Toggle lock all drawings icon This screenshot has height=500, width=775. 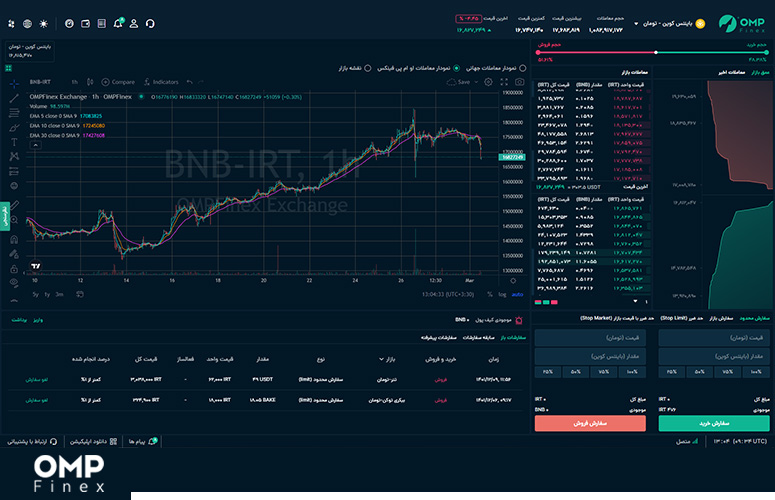point(14,269)
